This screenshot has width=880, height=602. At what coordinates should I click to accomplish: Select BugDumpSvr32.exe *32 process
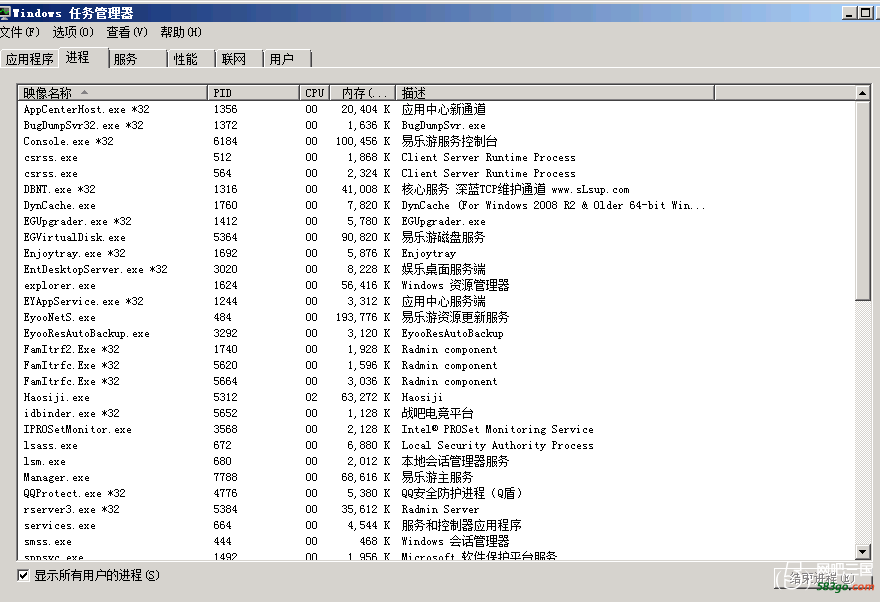coord(437,125)
